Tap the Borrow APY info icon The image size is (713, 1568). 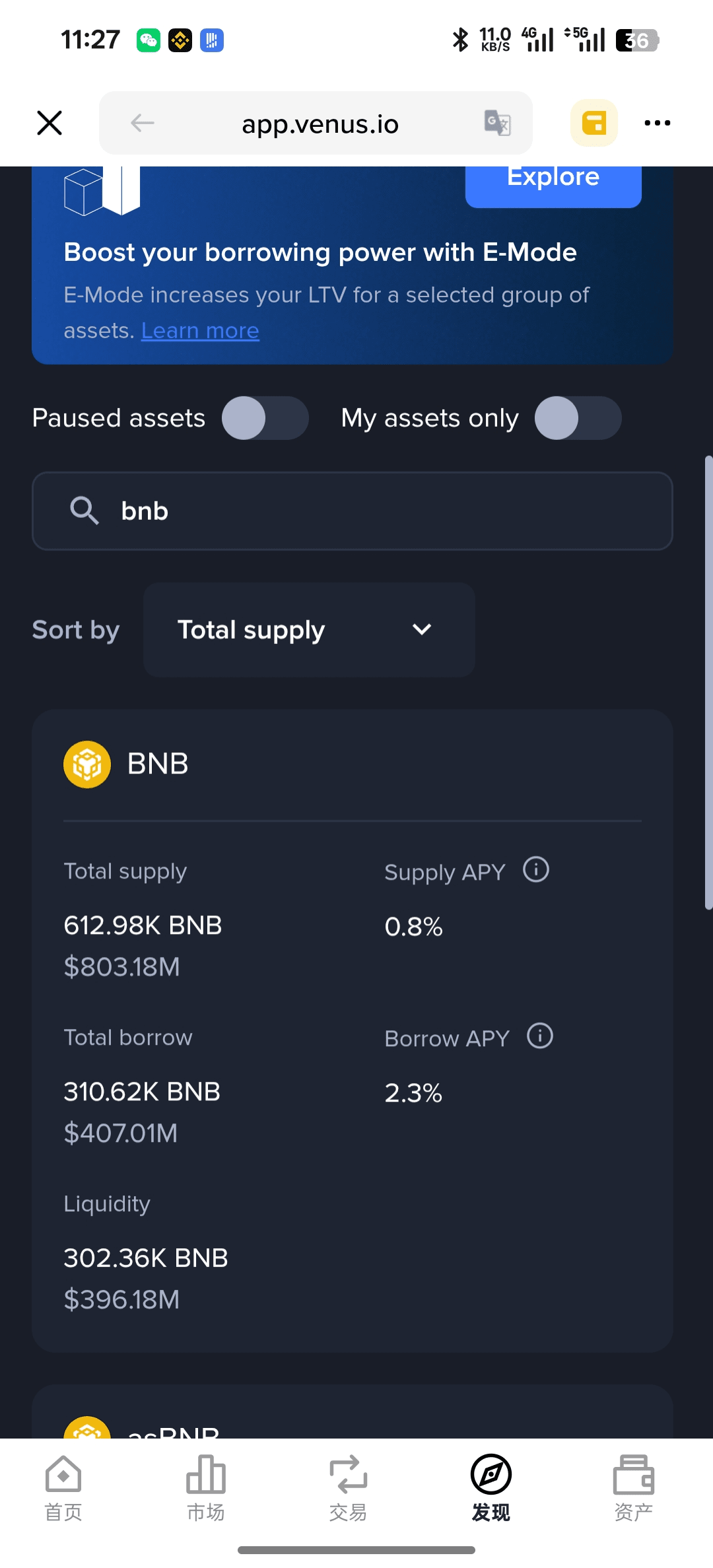539,1036
